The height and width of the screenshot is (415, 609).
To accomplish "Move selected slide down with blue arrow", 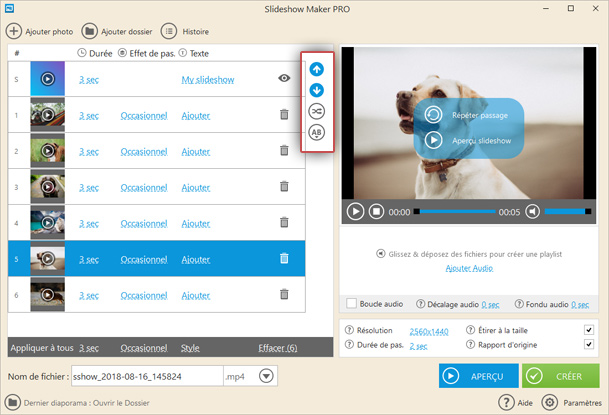I will (317, 90).
